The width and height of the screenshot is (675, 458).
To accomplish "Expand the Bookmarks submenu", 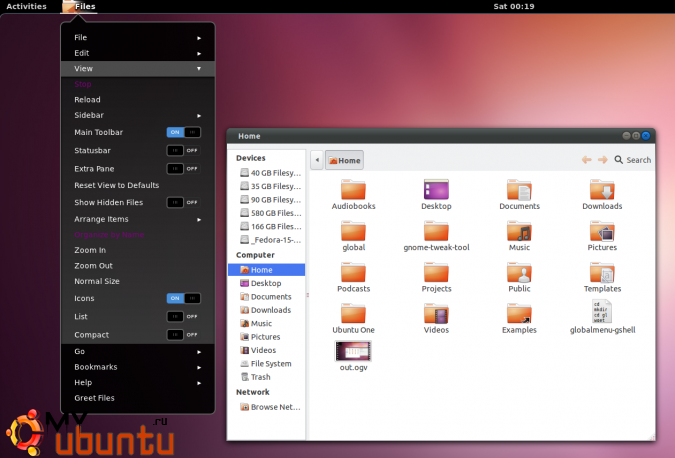I will point(138,367).
